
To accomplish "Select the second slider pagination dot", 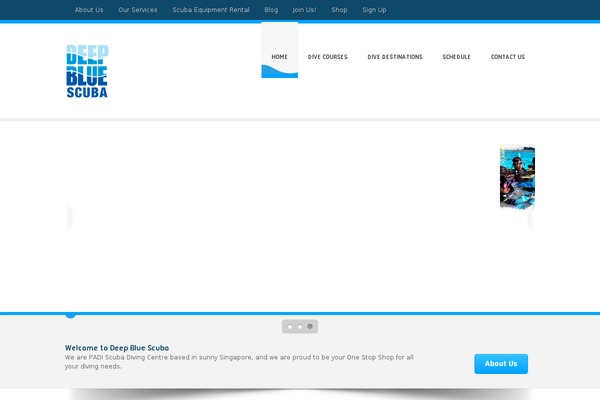I will (x=300, y=327).
